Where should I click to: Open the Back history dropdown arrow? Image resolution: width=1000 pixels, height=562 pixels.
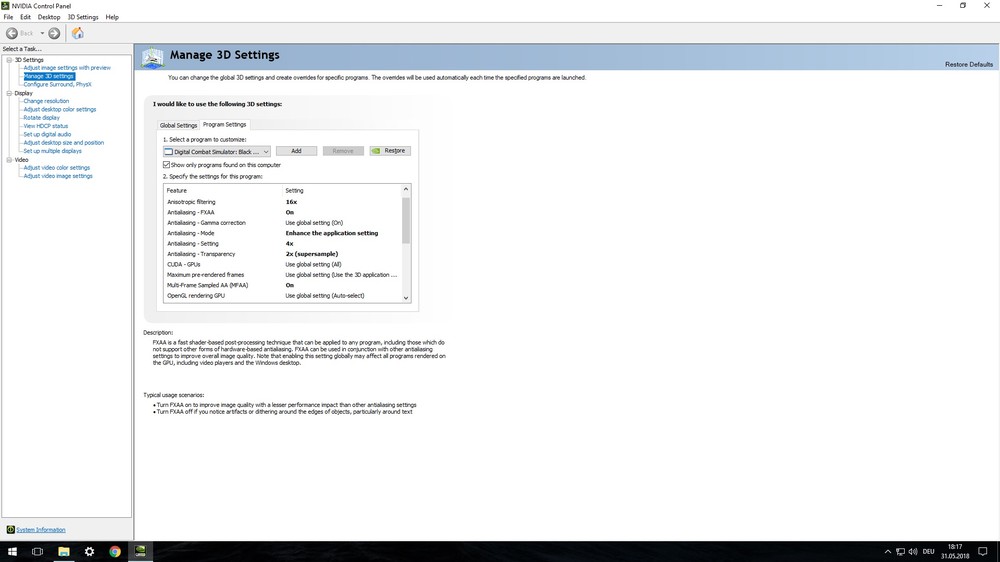coord(42,33)
